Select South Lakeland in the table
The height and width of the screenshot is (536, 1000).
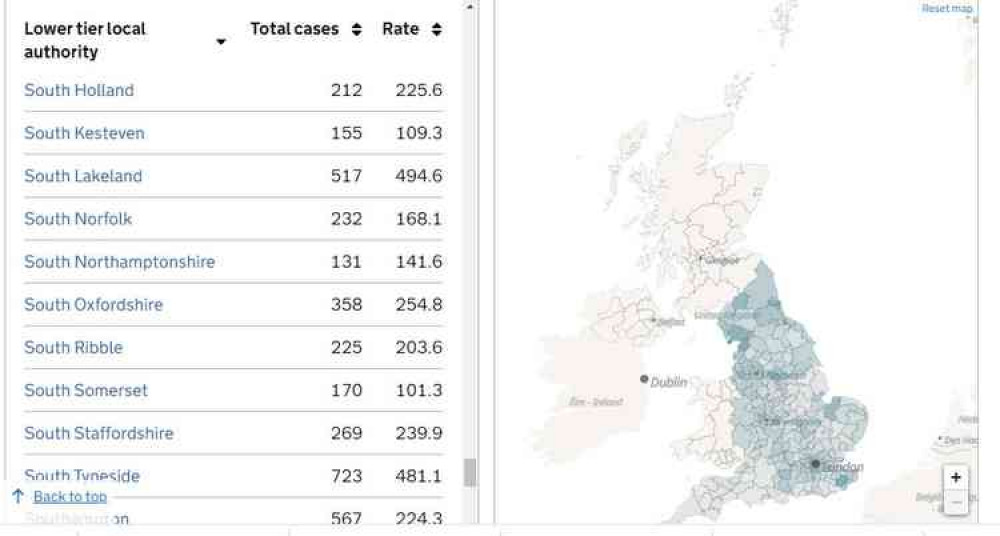point(83,176)
